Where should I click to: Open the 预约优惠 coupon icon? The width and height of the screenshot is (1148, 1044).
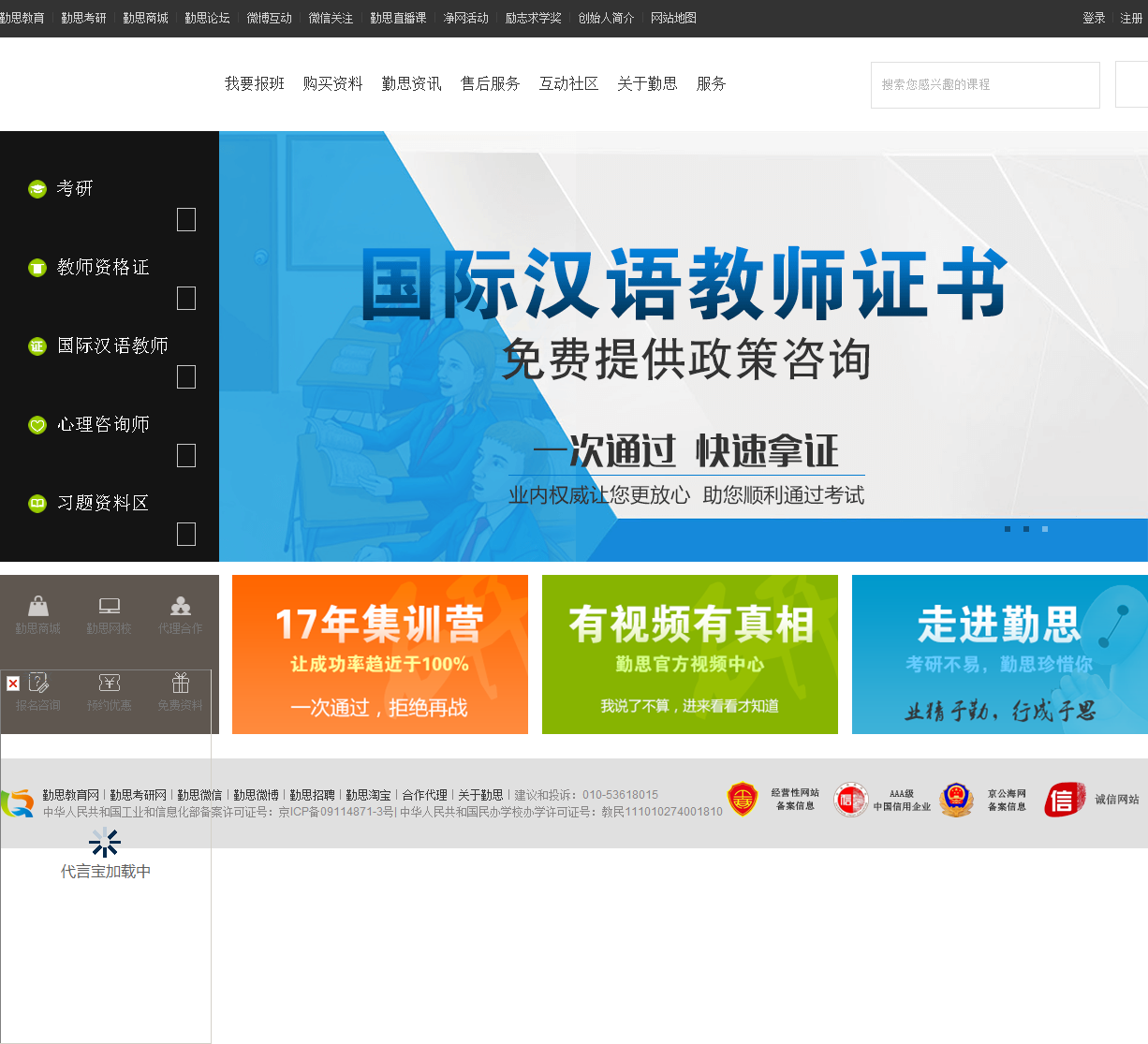[x=110, y=683]
